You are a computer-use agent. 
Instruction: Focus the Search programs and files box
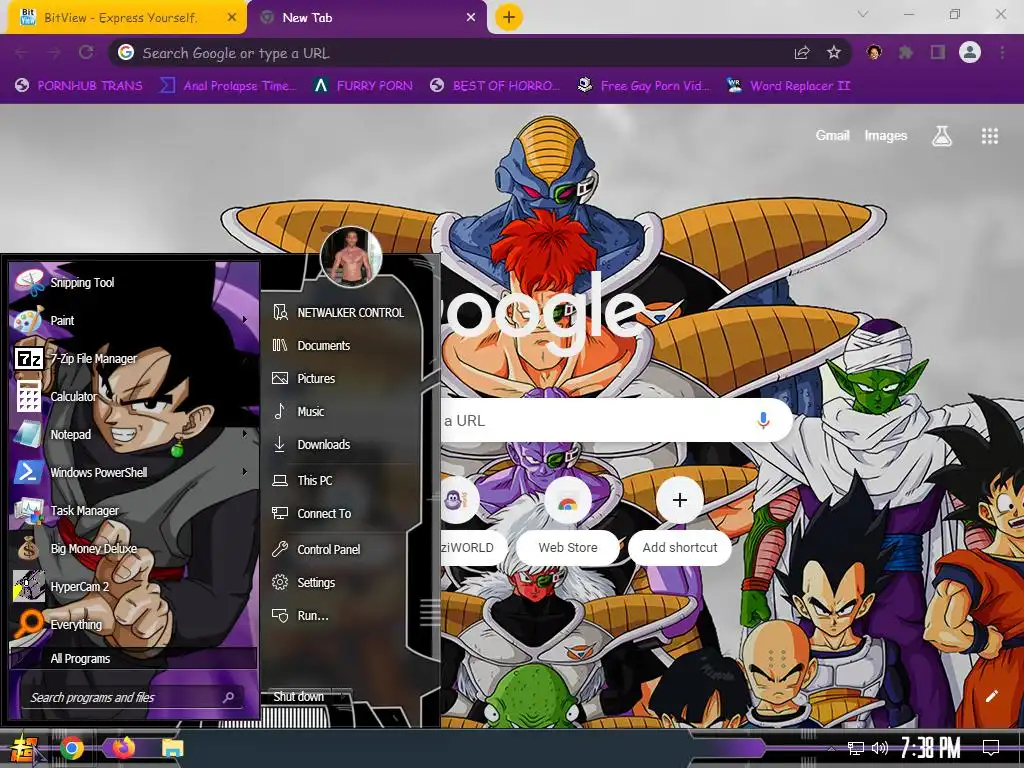click(133, 697)
